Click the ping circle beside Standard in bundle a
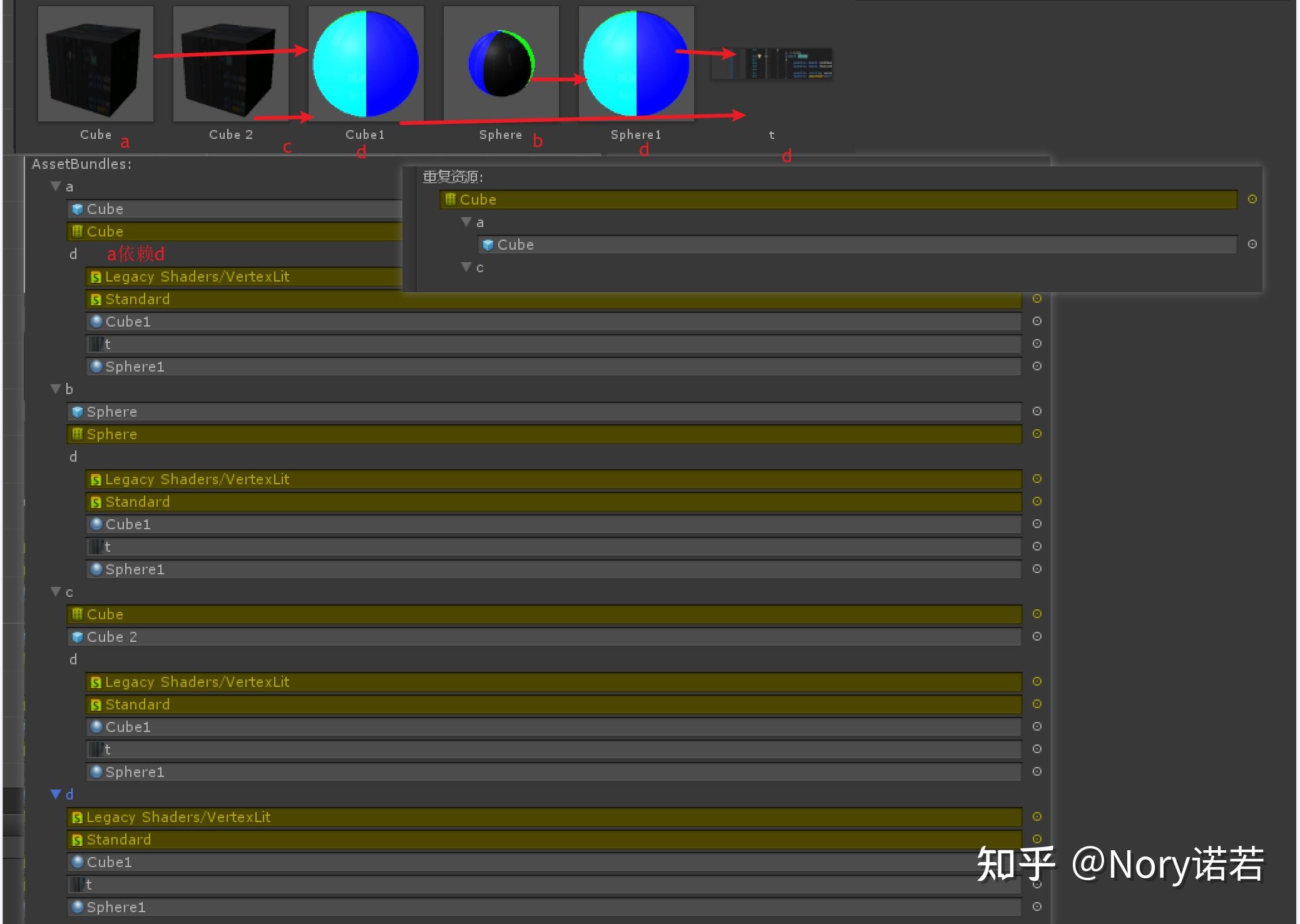The height and width of the screenshot is (924, 1300). point(1036,298)
